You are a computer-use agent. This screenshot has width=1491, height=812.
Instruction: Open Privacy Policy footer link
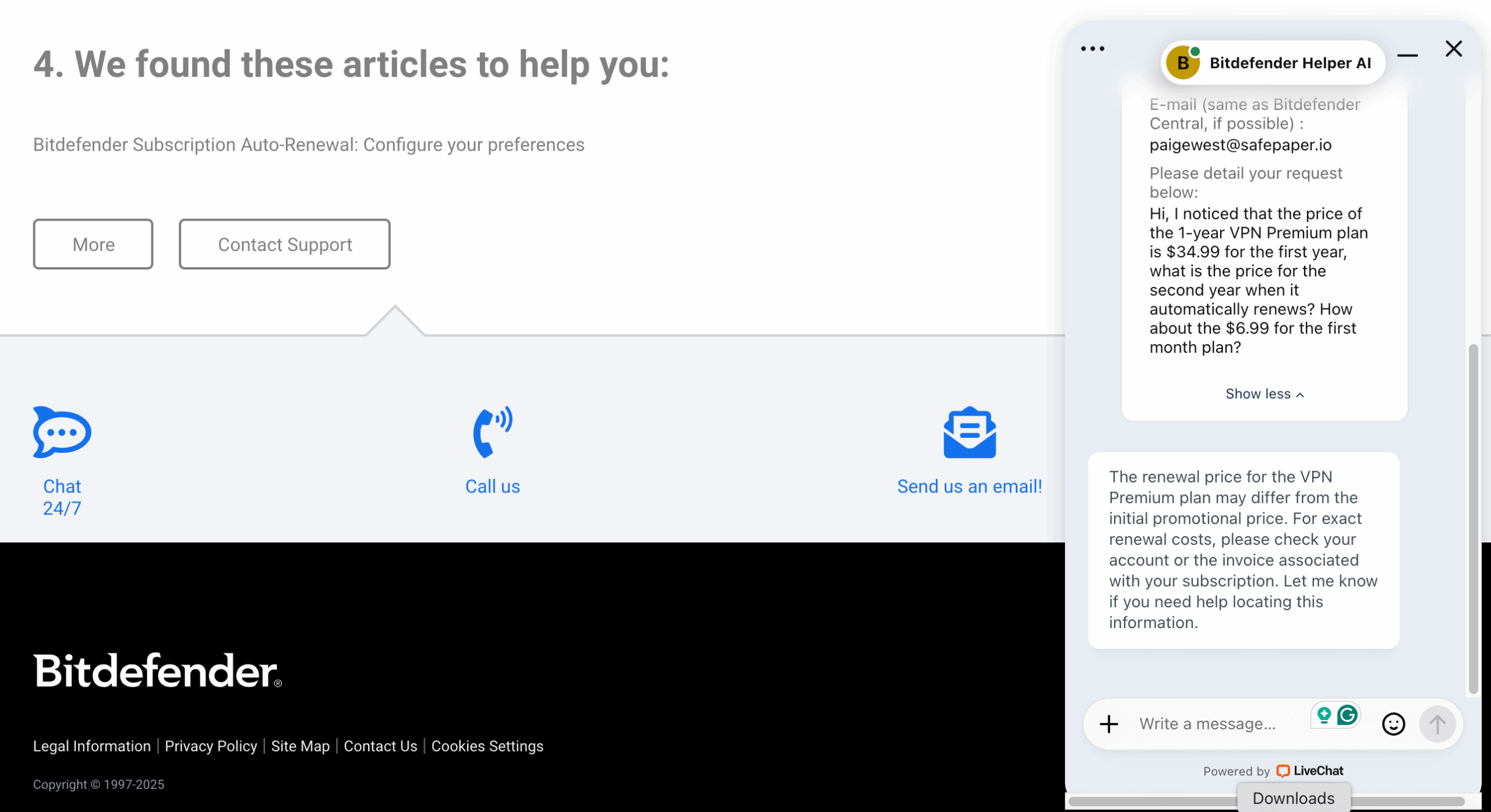coord(211,746)
